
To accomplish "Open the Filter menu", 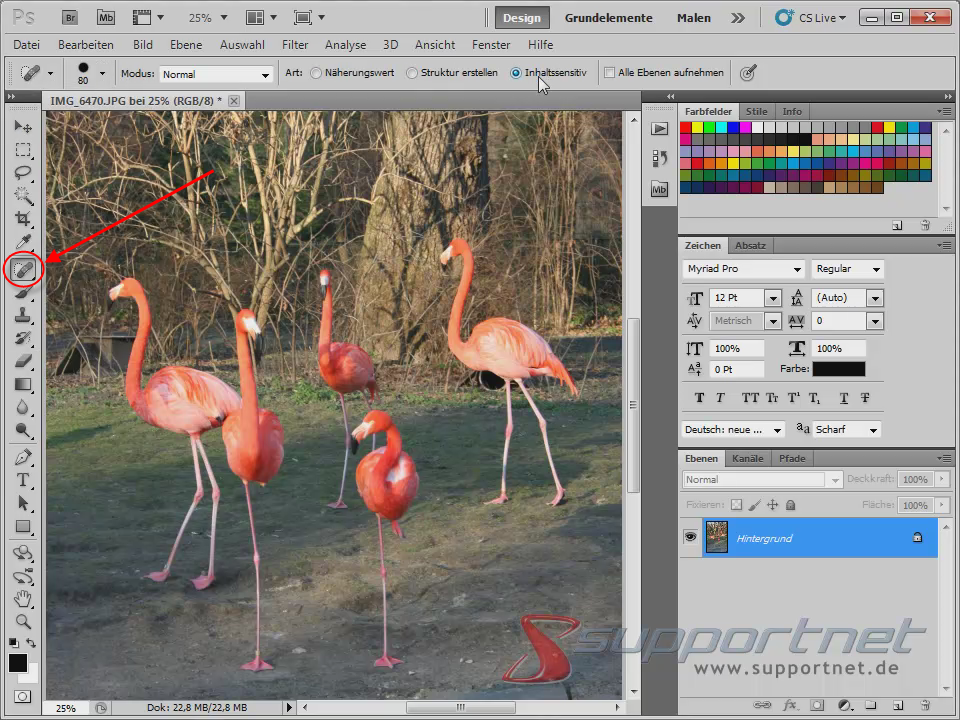I will 295,45.
